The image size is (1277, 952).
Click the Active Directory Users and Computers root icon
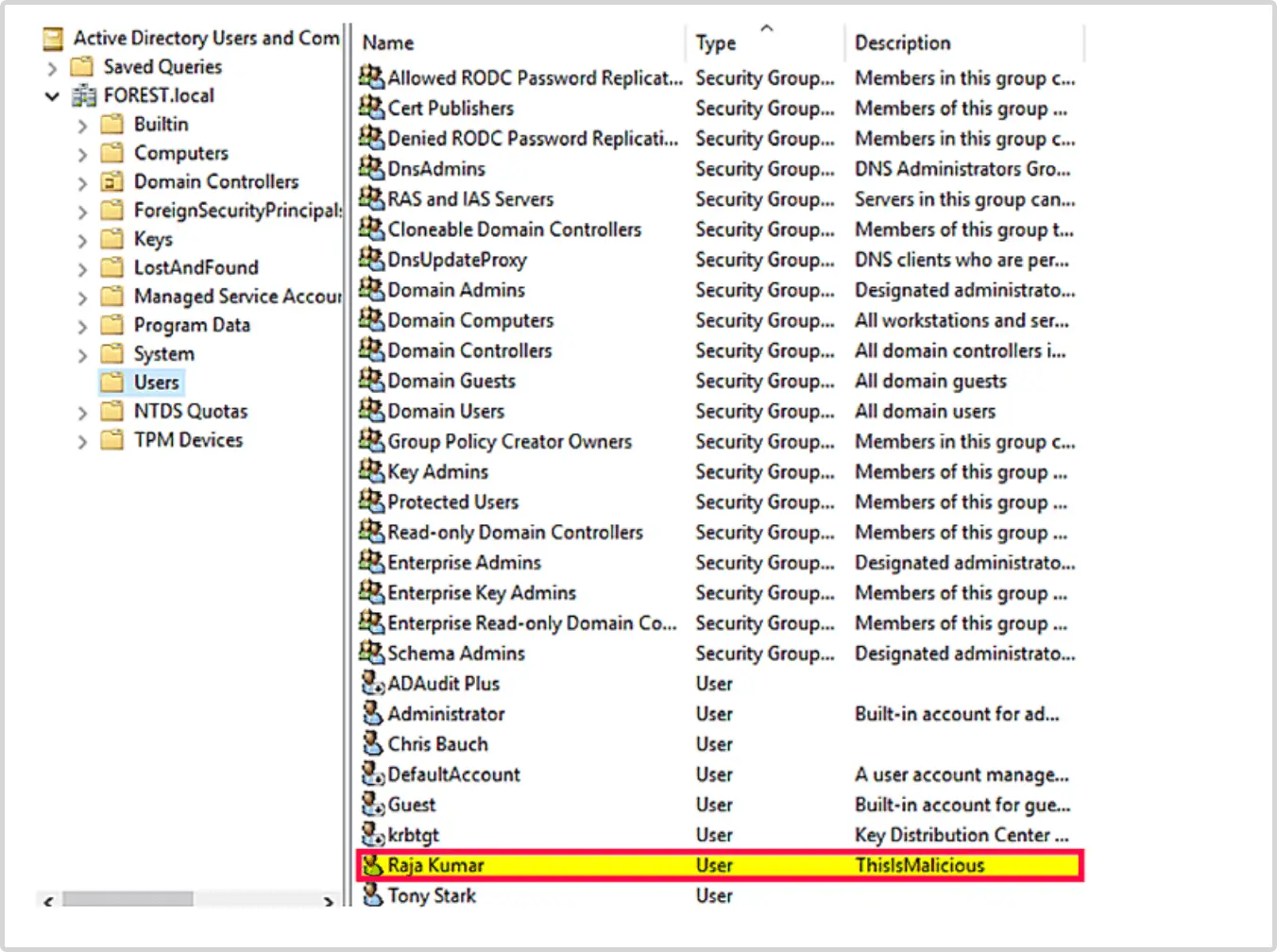tap(53, 38)
